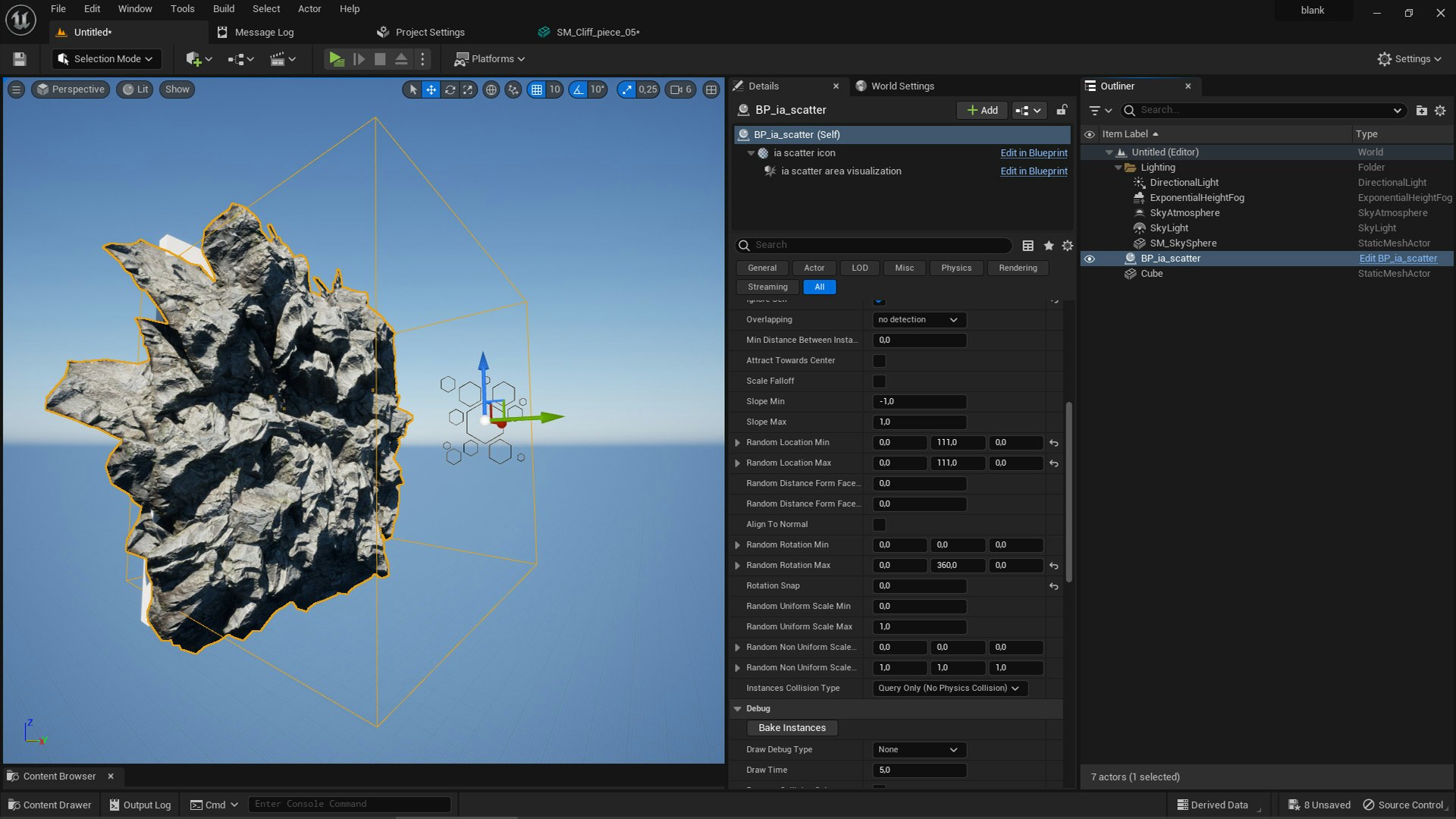
Task: Open the Output Log
Action: tap(140, 805)
